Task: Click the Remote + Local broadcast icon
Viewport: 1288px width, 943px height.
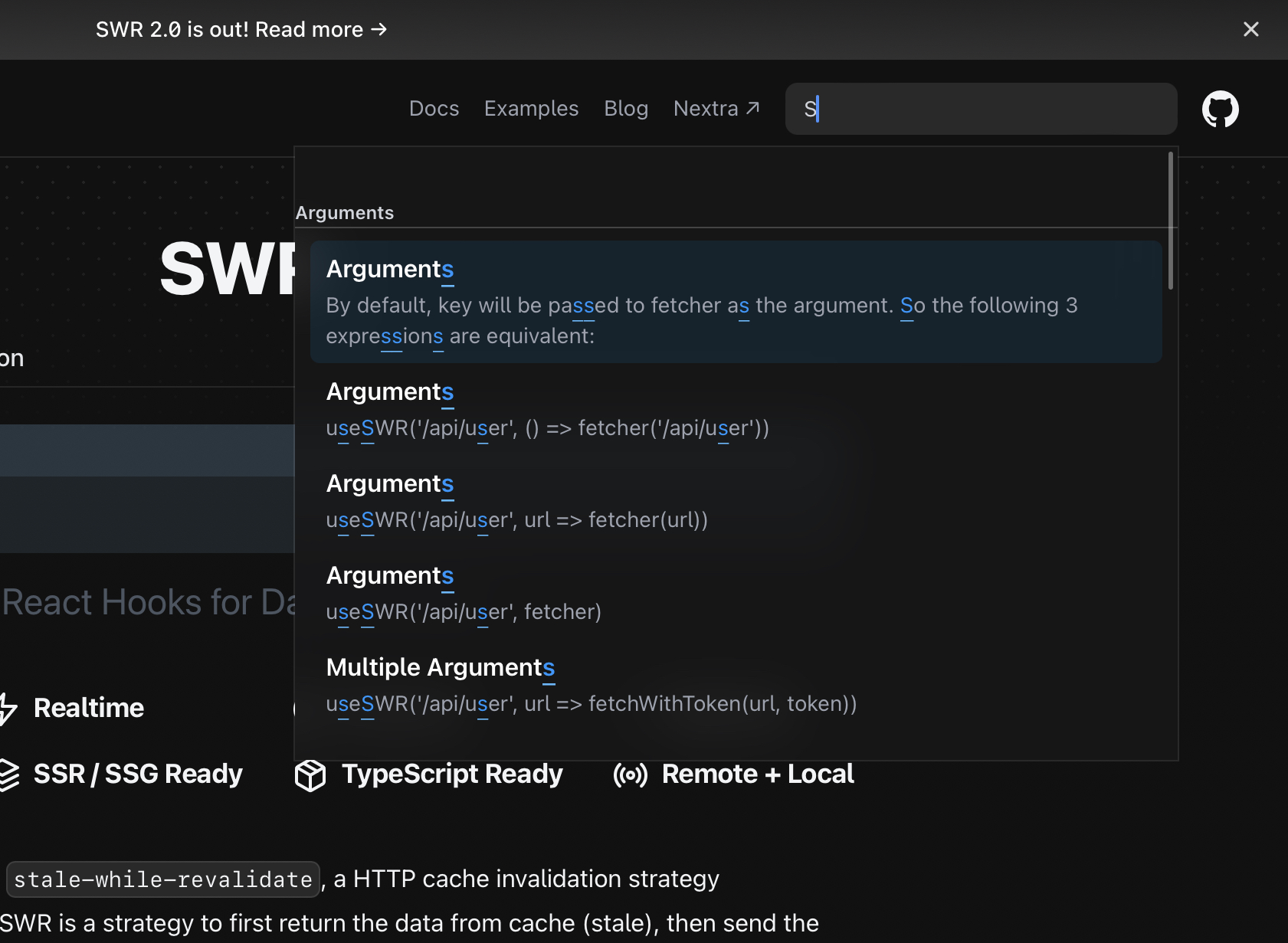Action: click(629, 775)
